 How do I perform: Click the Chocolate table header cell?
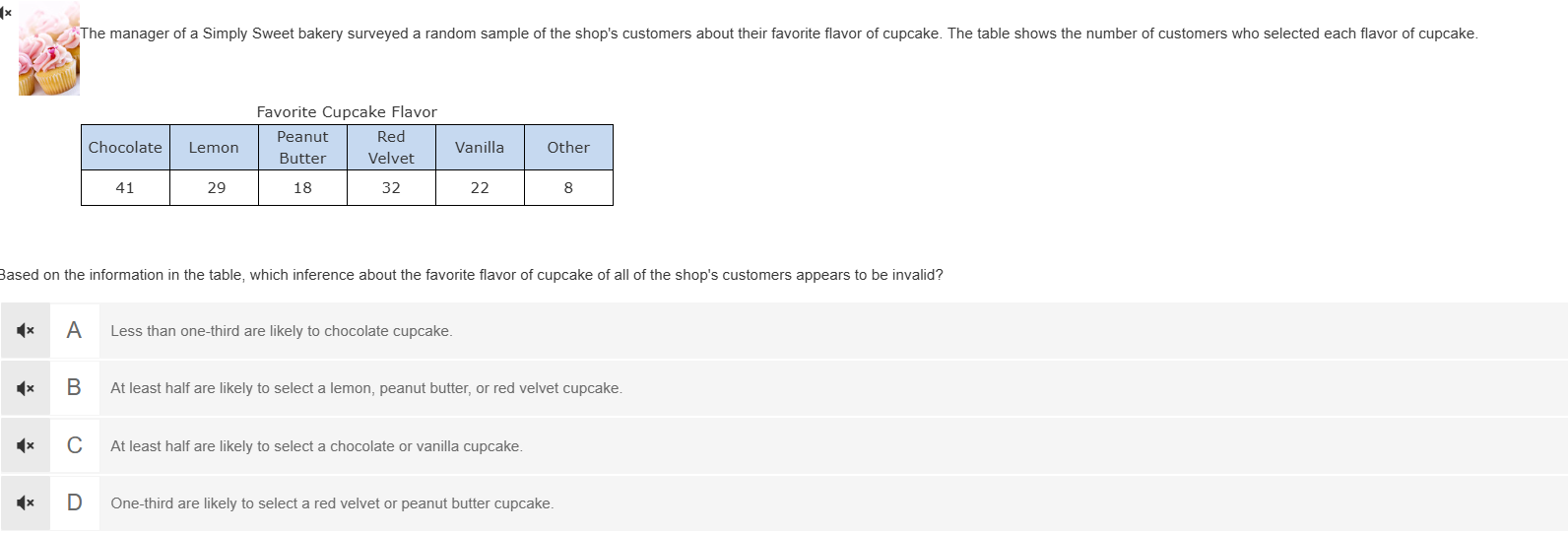[125, 148]
